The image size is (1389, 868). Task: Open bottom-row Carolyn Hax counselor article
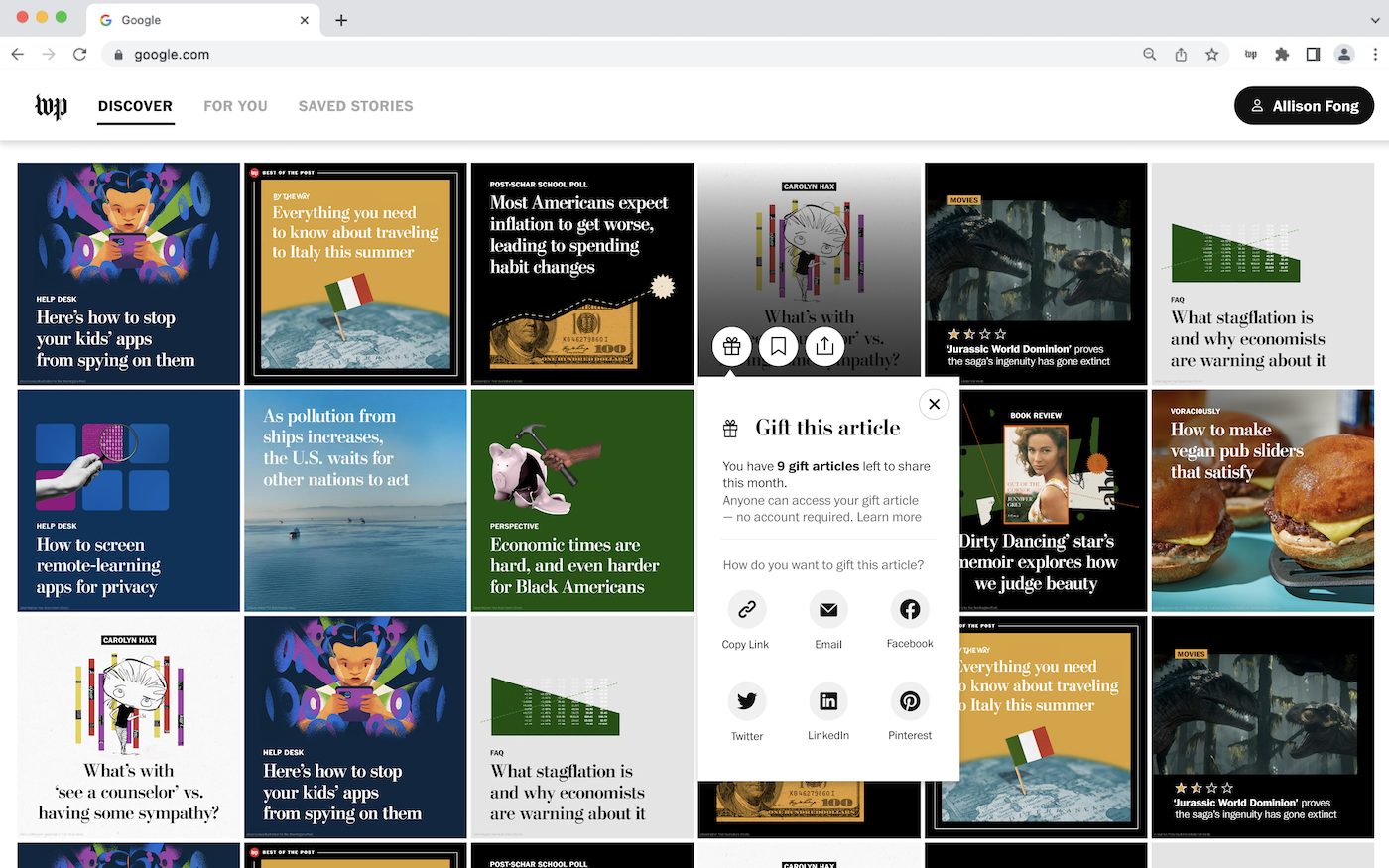129,727
